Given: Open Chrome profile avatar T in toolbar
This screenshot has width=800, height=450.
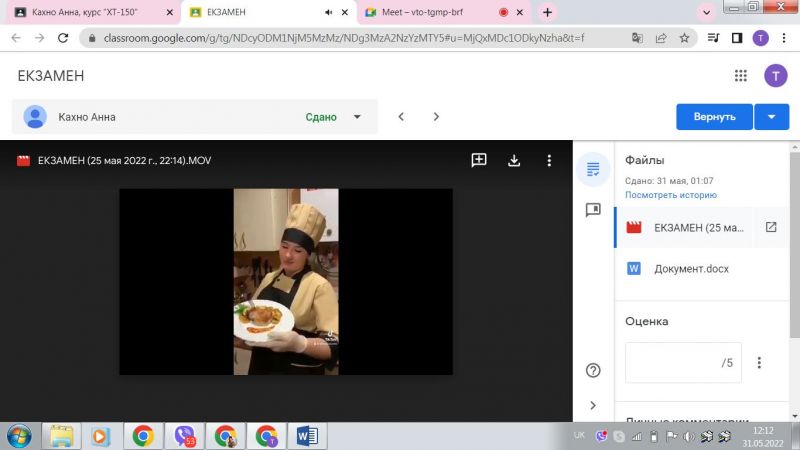Looking at the screenshot, I should click(761, 38).
